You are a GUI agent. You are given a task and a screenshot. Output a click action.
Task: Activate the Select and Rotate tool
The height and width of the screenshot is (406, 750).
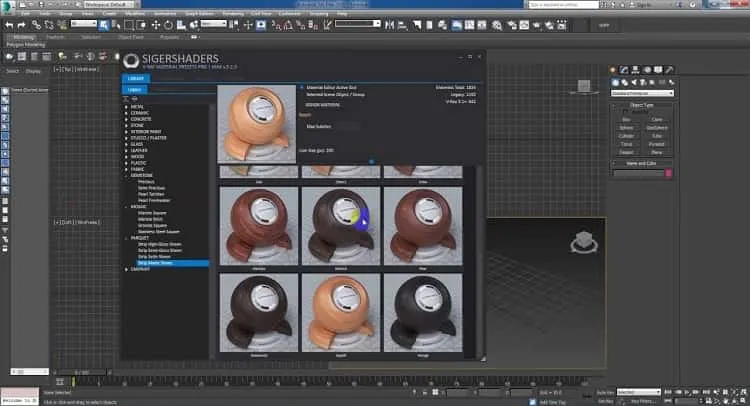pos(168,25)
